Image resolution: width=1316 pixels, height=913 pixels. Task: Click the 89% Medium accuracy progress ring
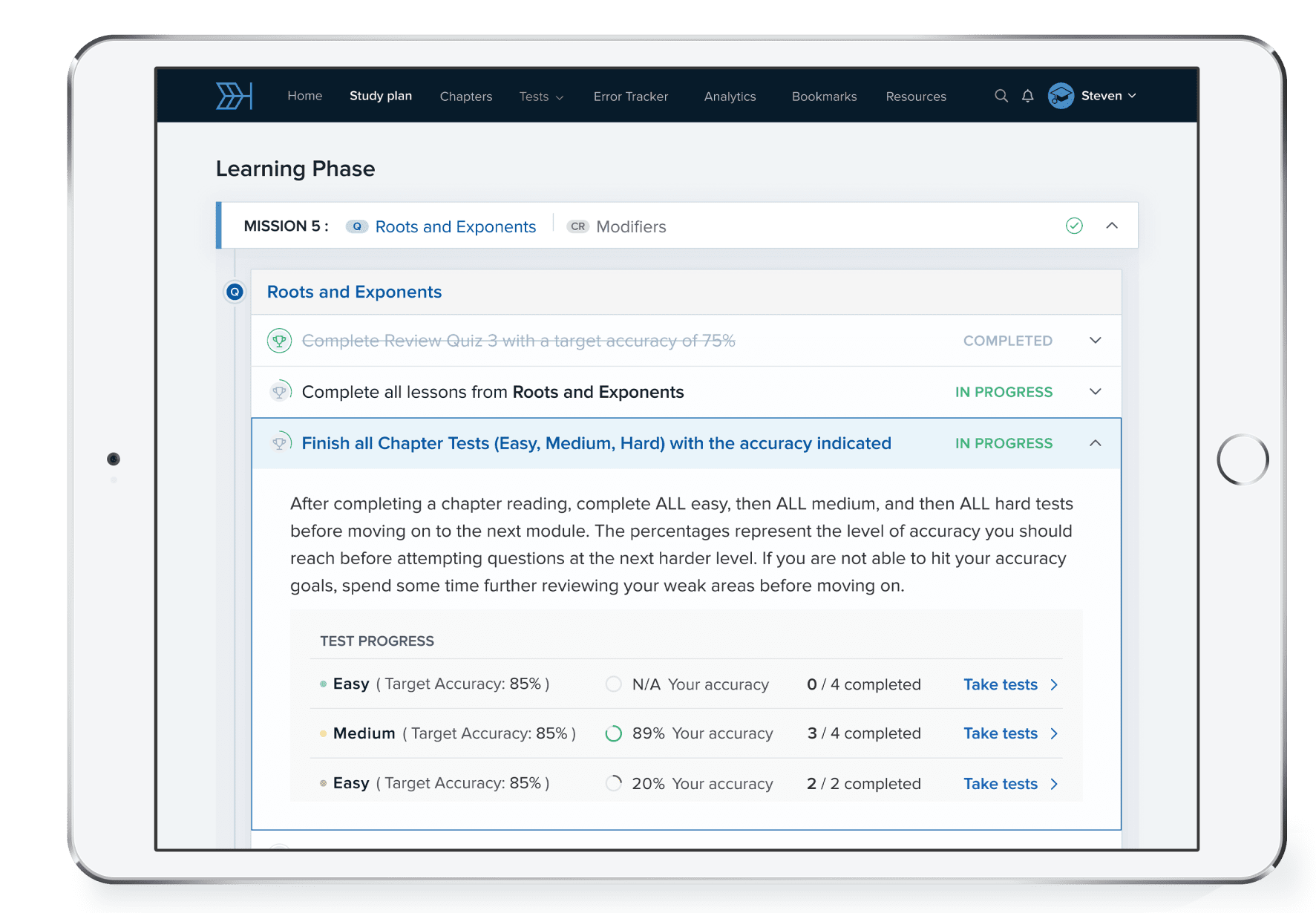(x=614, y=733)
